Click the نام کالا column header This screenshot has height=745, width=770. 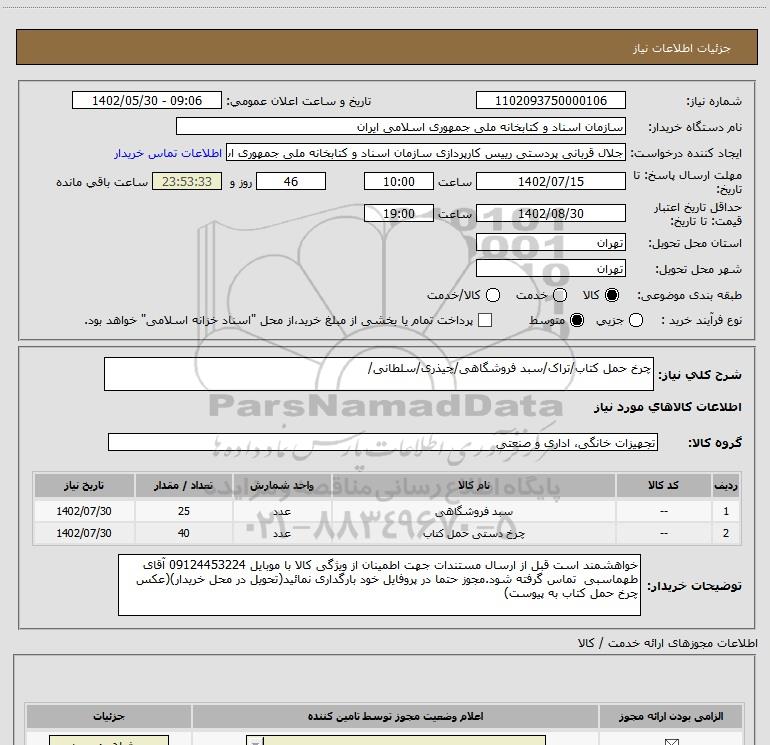tap(473, 485)
